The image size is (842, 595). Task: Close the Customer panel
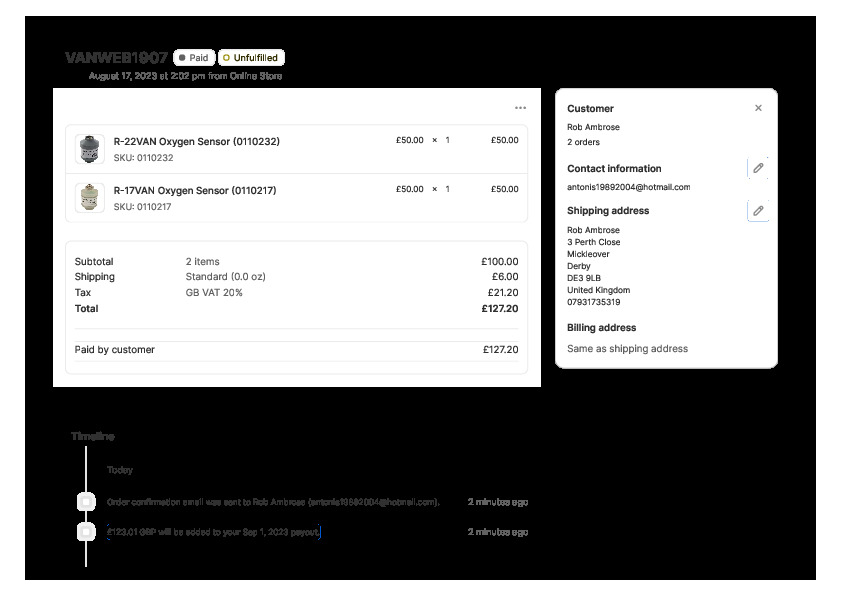tap(758, 108)
